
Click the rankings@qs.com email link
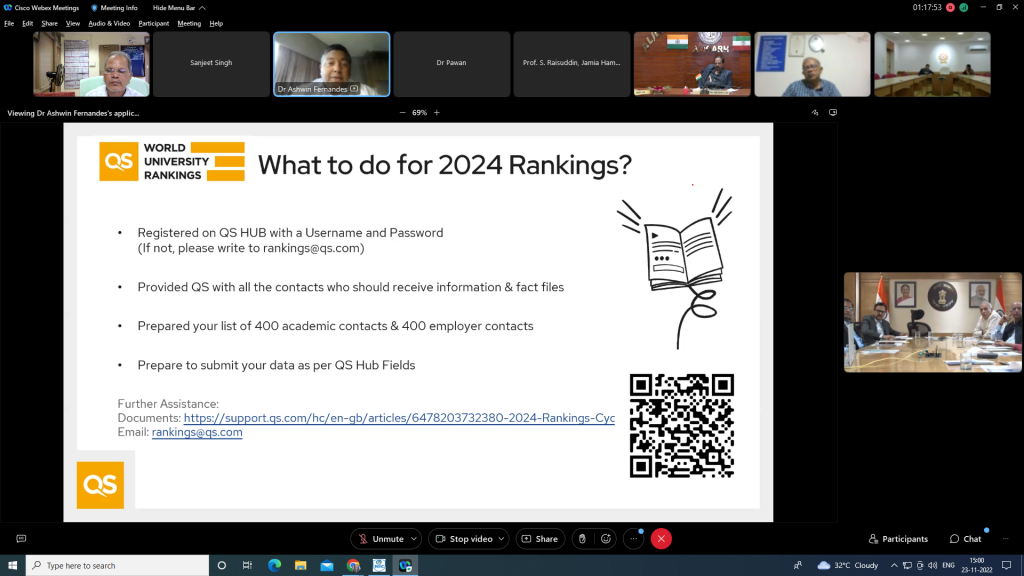point(197,432)
